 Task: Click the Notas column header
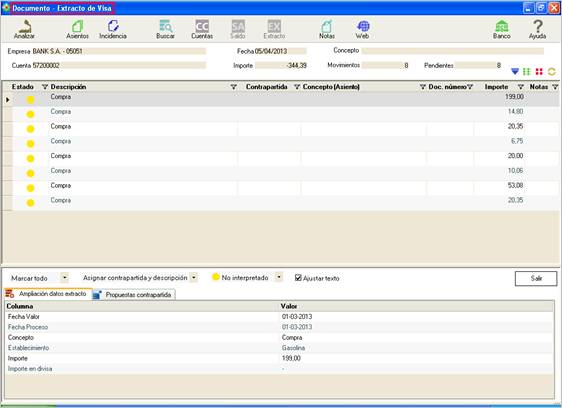[x=539, y=87]
